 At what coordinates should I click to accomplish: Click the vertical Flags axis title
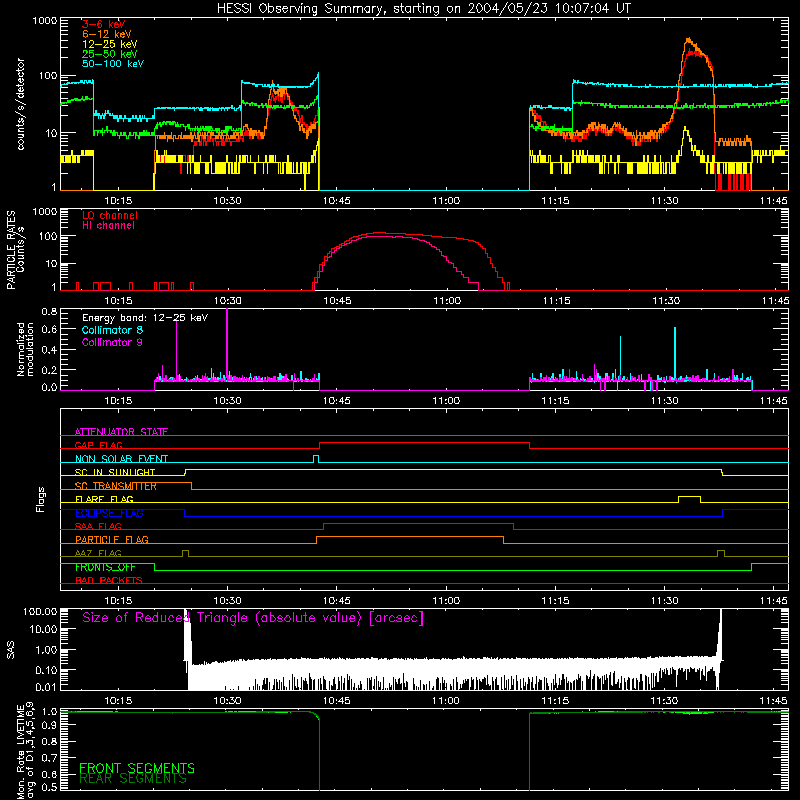tap(41, 499)
